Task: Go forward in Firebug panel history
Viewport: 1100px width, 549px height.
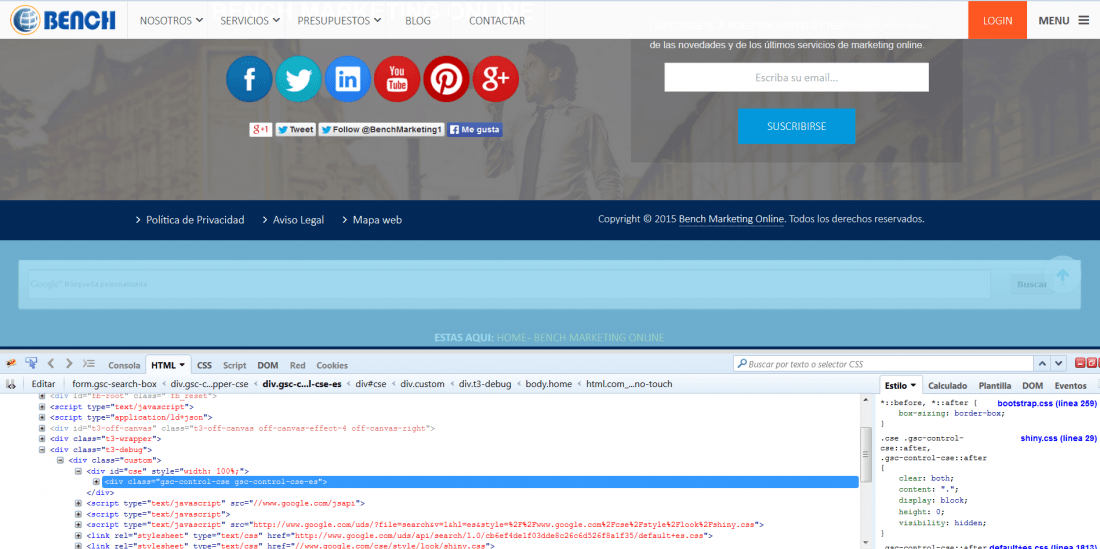Action: click(69, 363)
